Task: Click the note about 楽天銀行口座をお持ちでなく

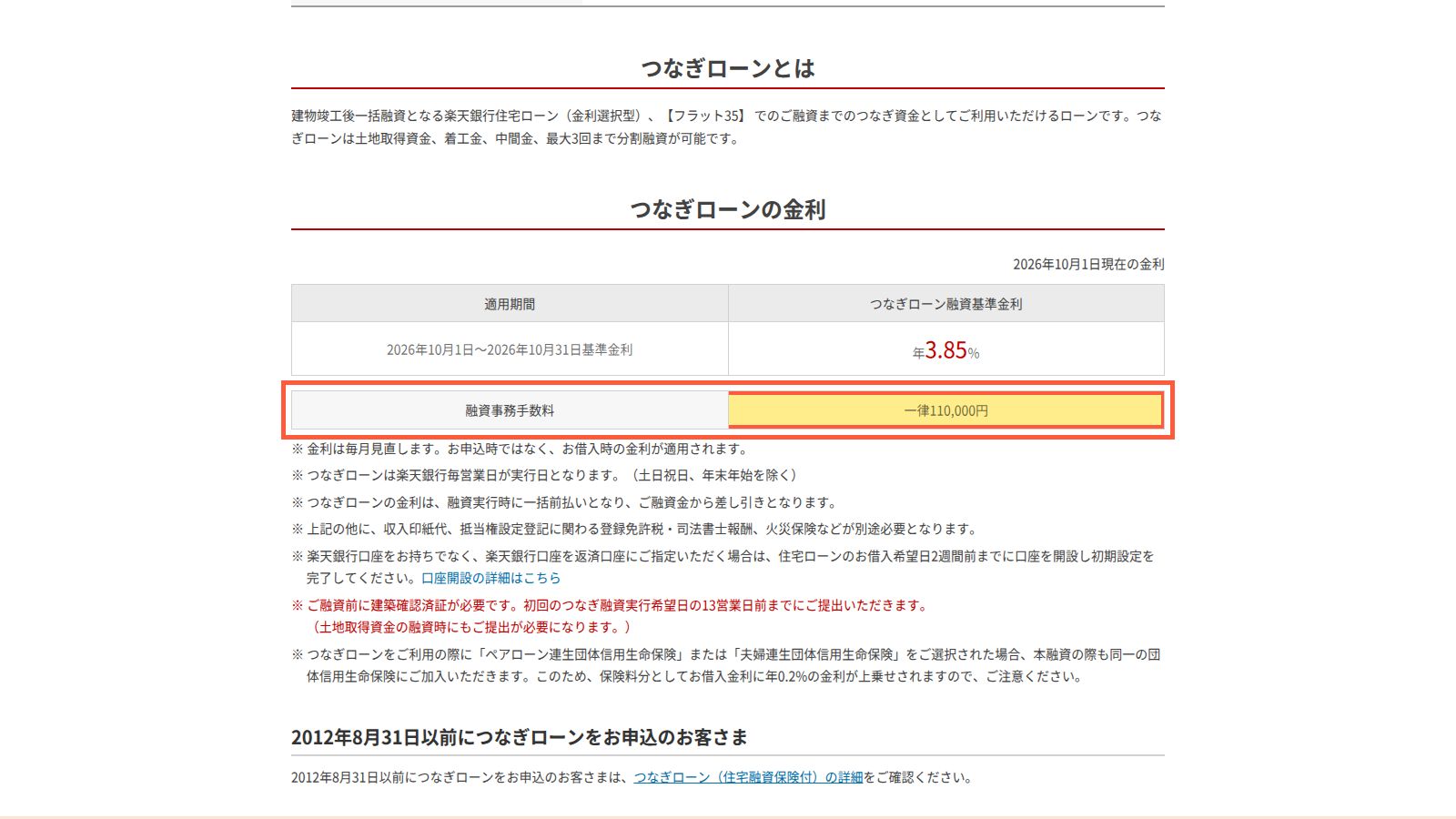Action: tap(723, 567)
